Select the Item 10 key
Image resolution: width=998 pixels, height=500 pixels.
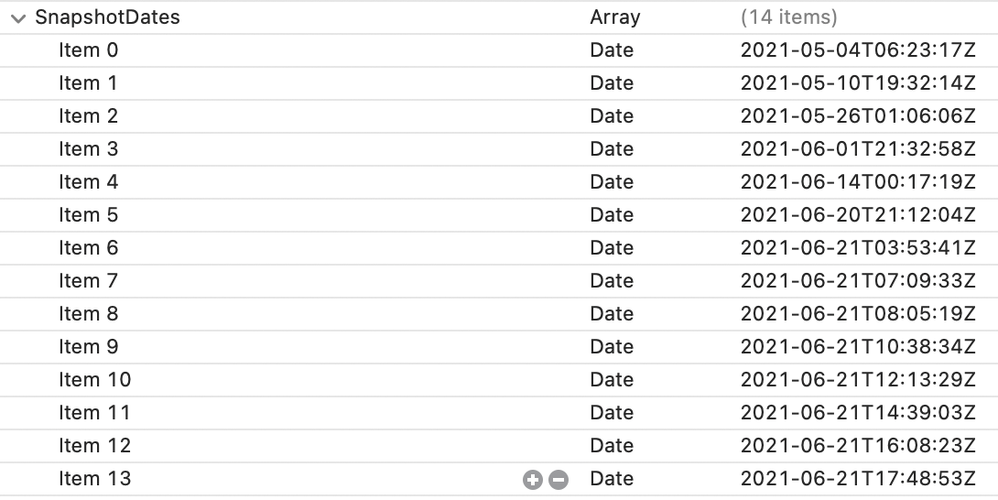(x=95, y=380)
